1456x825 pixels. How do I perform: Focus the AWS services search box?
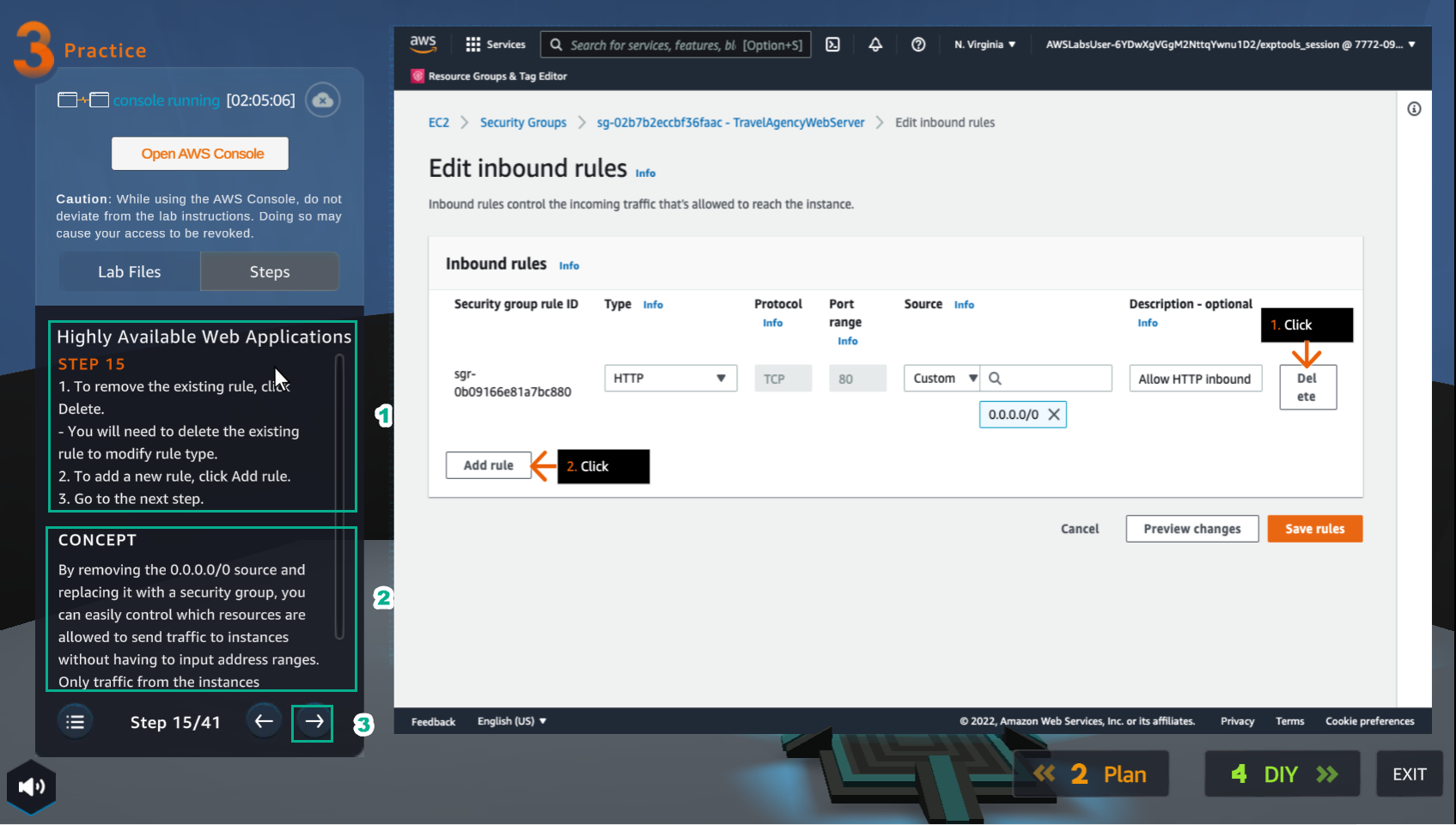676,45
